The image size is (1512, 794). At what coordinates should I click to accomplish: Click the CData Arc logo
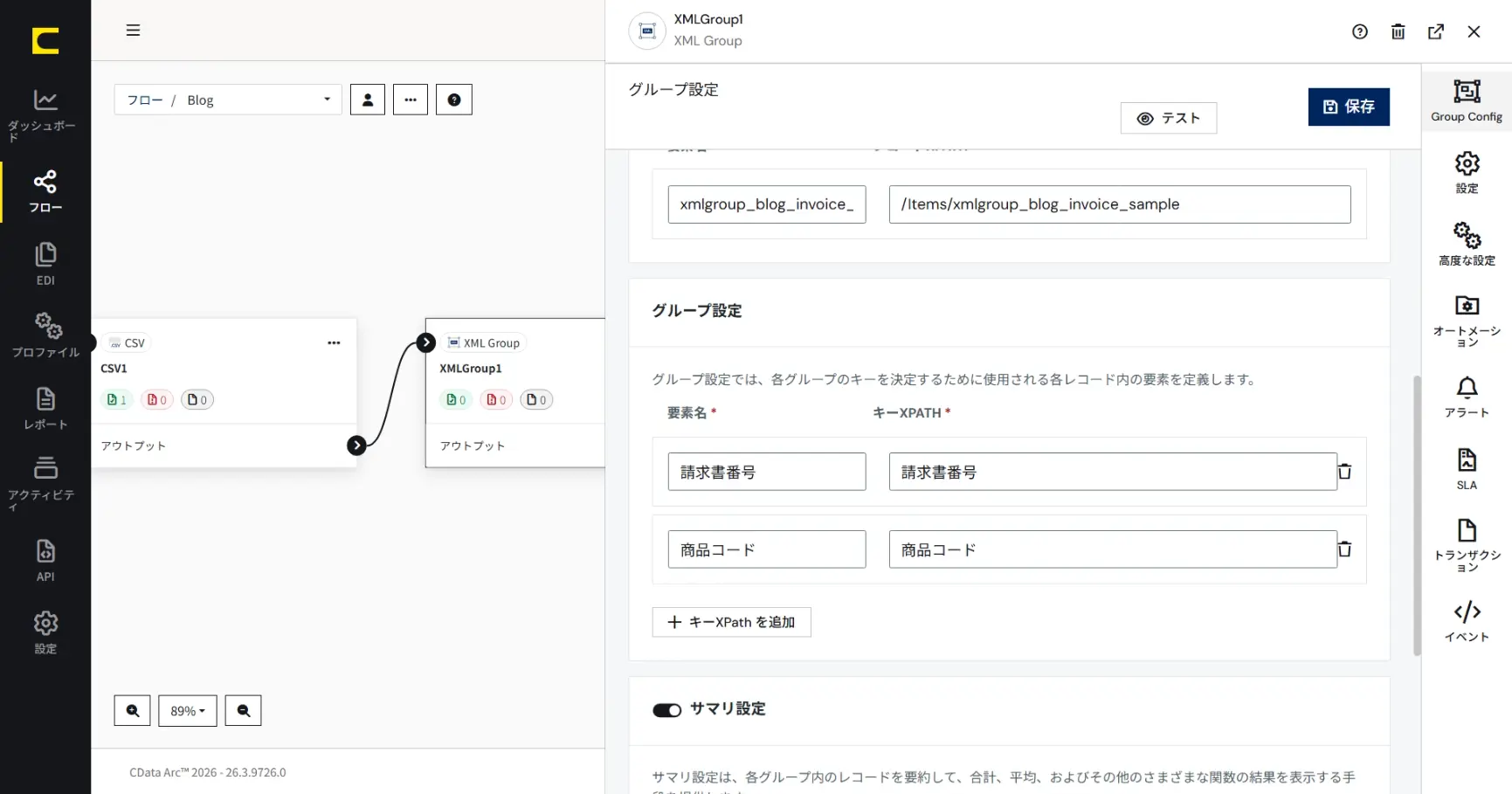coord(45,41)
